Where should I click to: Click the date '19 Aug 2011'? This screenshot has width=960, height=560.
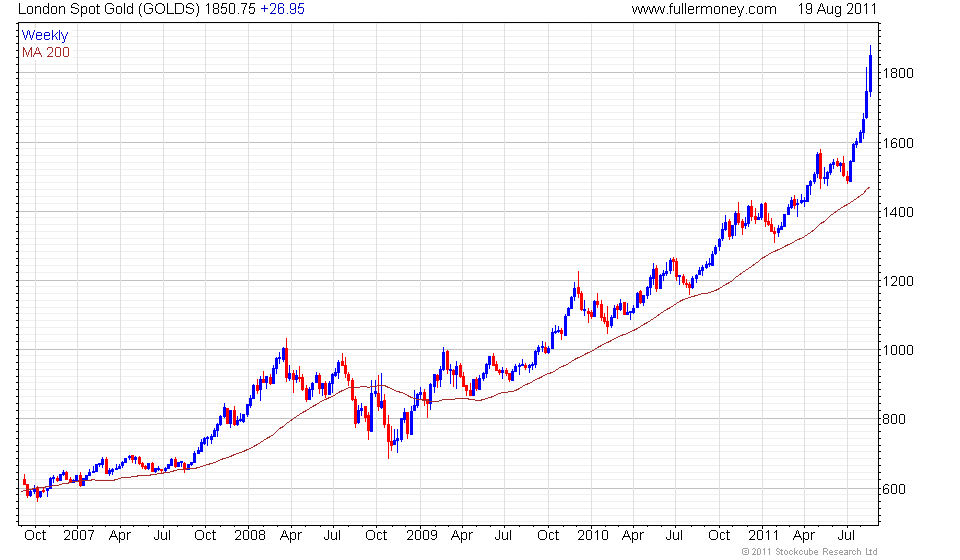pyautogui.click(x=837, y=9)
